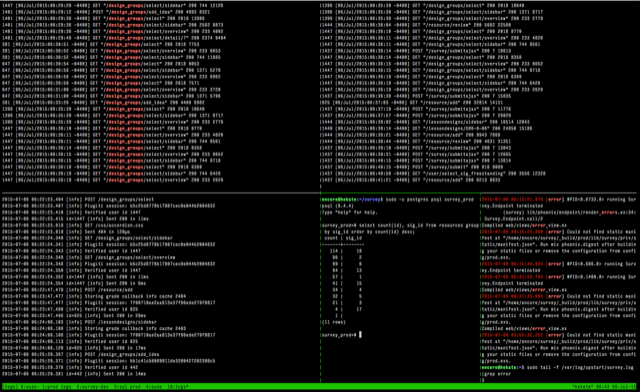Switch to tmux window 1:prod logs
Viewport: 640px width, 392px height.
[x=58, y=386]
